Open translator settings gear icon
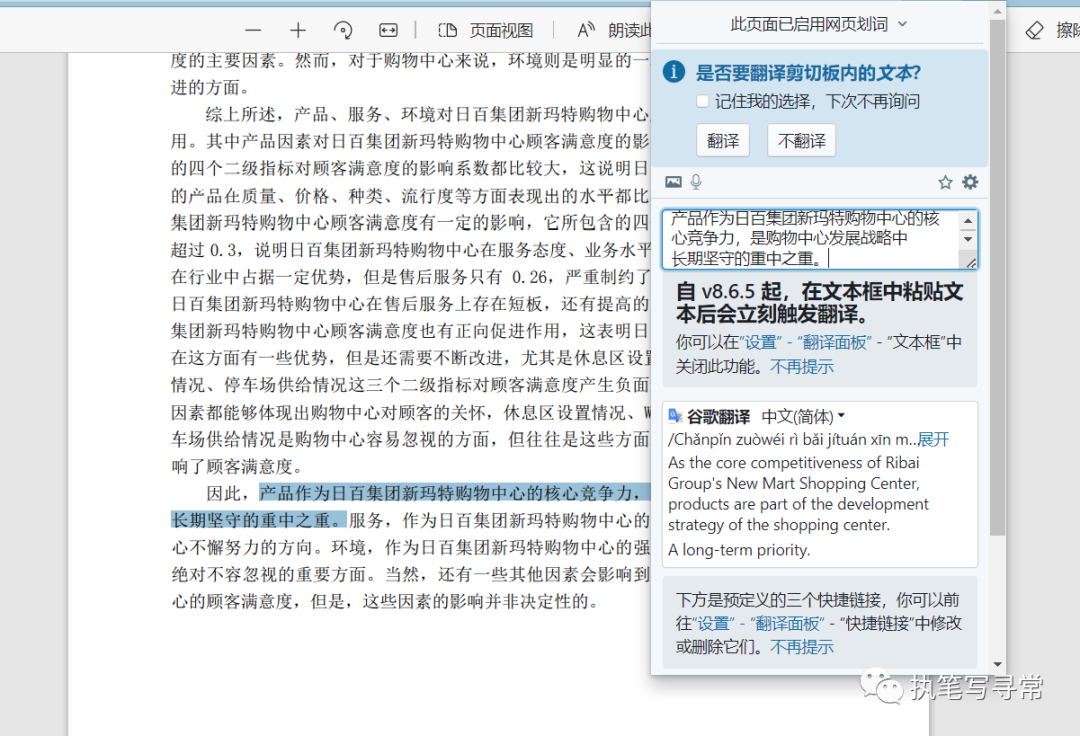Image resolution: width=1080 pixels, height=736 pixels. pyautogui.click(x=970, y=182)
